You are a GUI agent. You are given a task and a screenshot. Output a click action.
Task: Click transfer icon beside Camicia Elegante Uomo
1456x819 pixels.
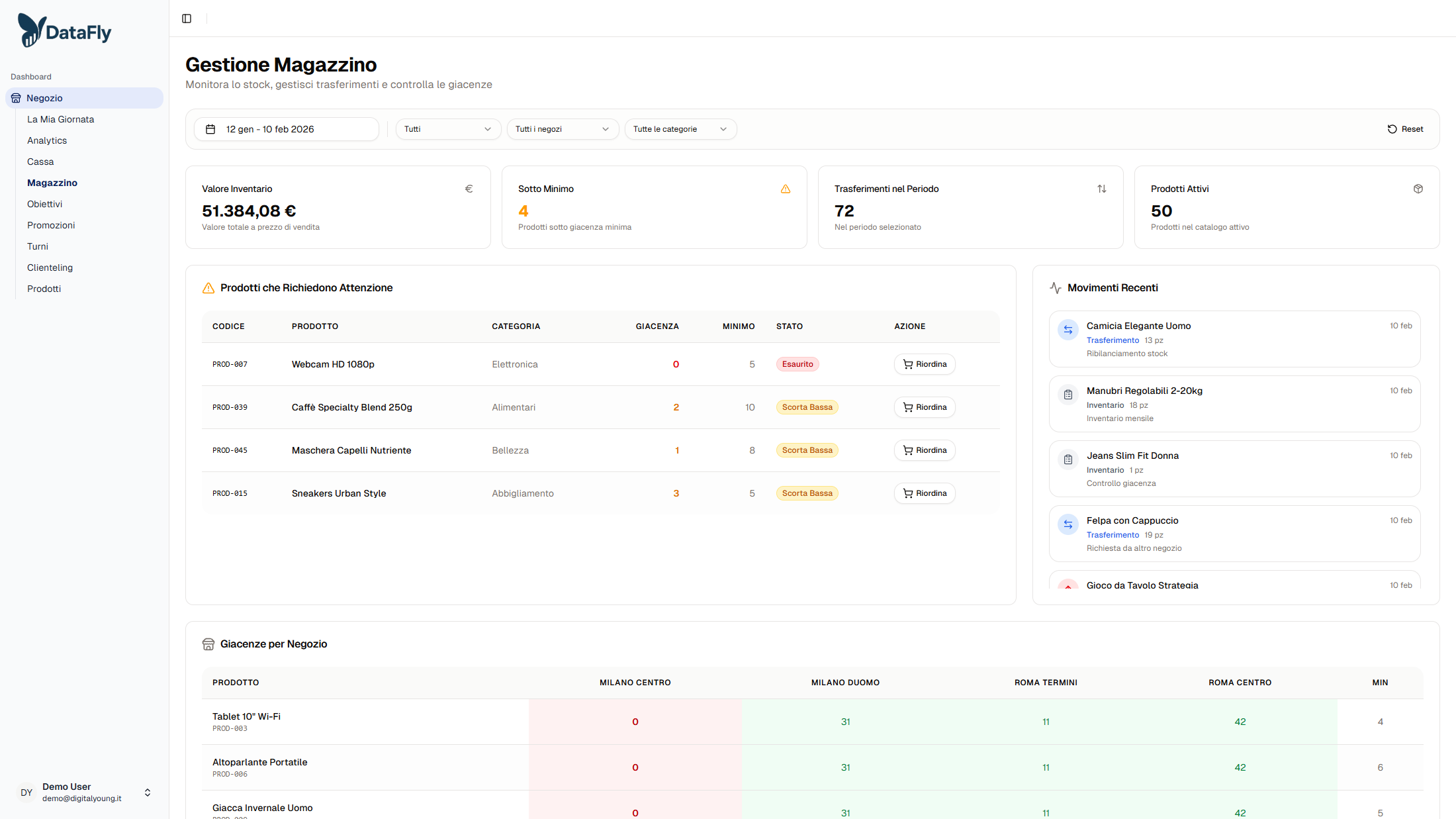coord(1068,330)
